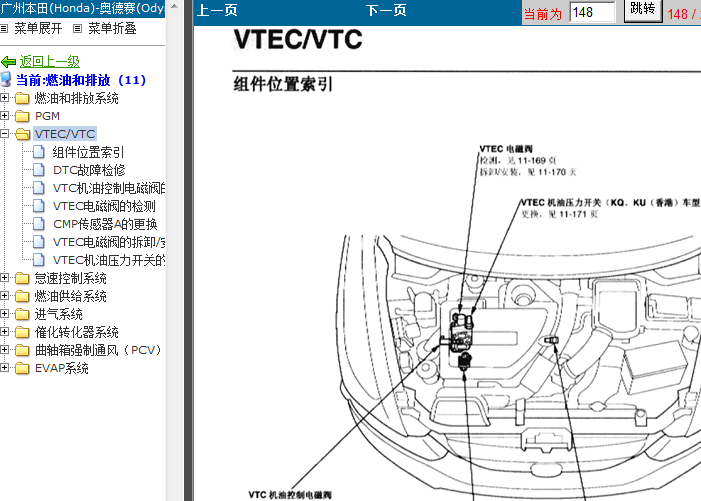Viewport: 701px width, 501px height.
Task: Click the 催化转化器系统 folder icon
Action: 22,332
